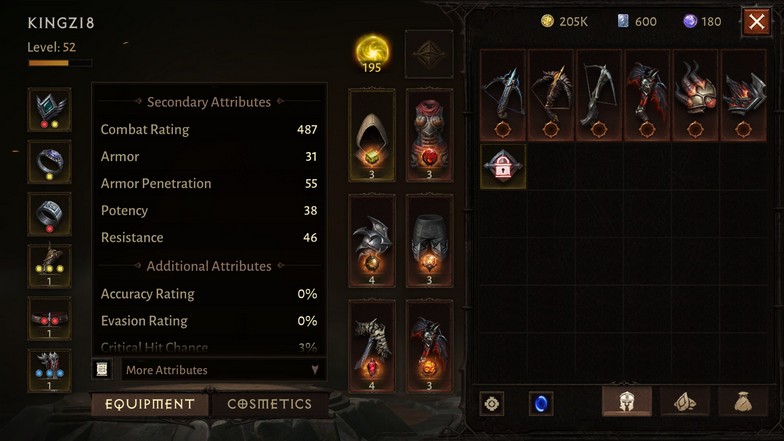Open the gear target filter button
Viewport: 784px width, 441px height.
tap(492, 404)
